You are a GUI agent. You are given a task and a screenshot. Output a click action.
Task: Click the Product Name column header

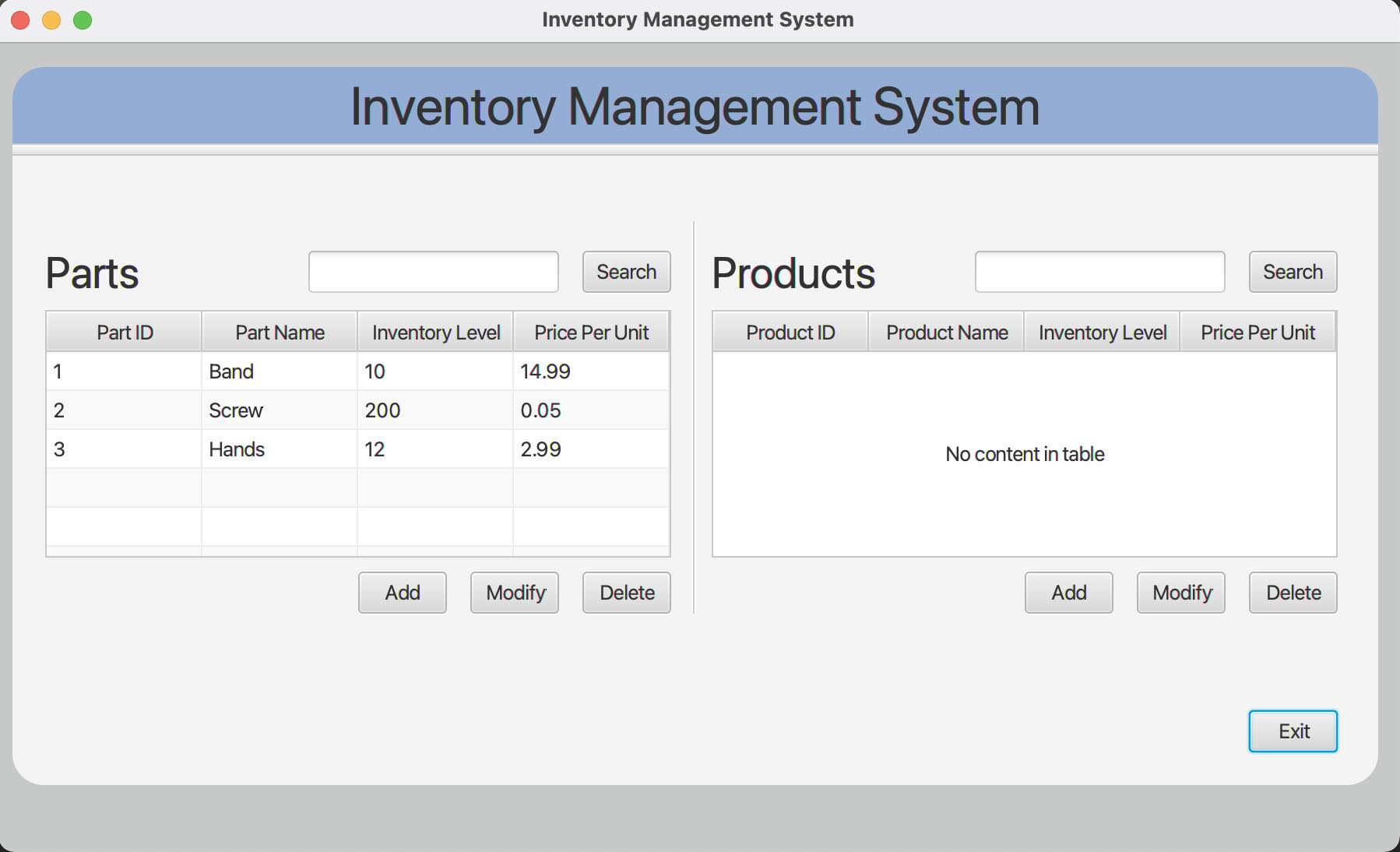(945, 332)
